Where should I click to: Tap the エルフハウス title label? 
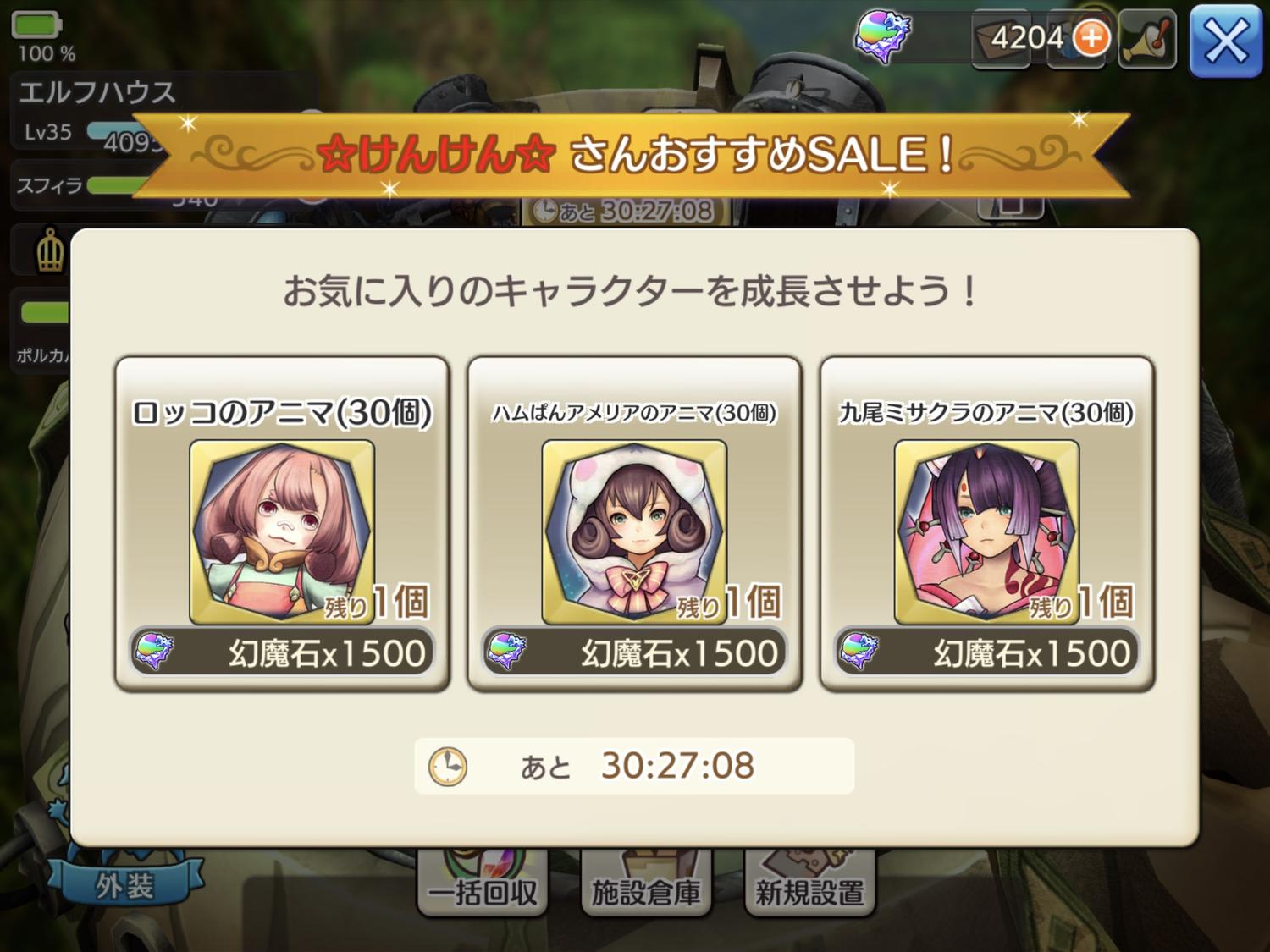97,92
